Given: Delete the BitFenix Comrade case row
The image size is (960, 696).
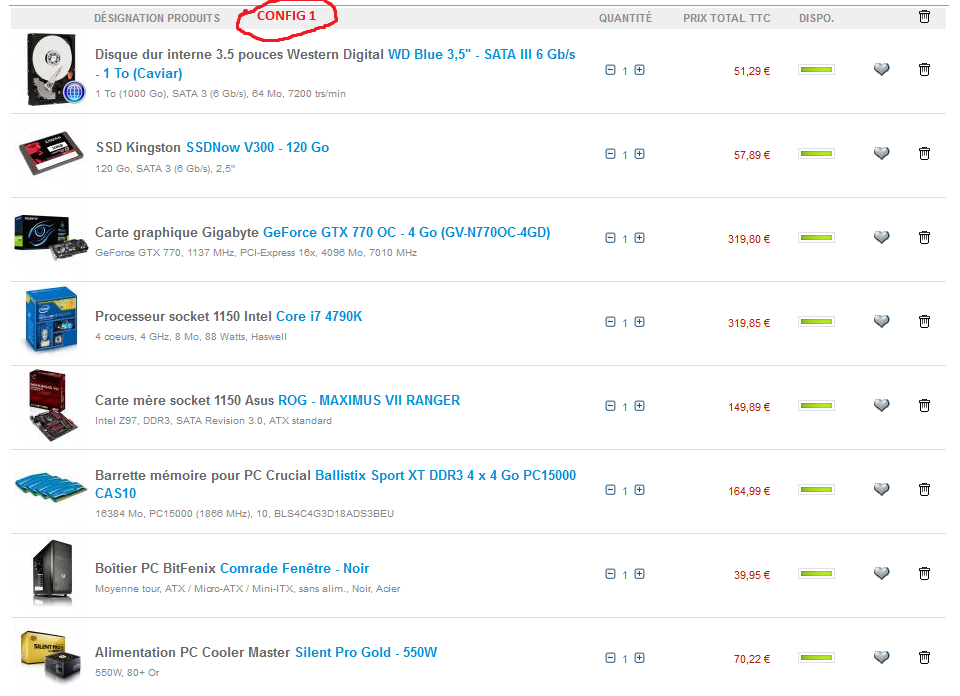Looking at the screenshot, I should 924,573.
